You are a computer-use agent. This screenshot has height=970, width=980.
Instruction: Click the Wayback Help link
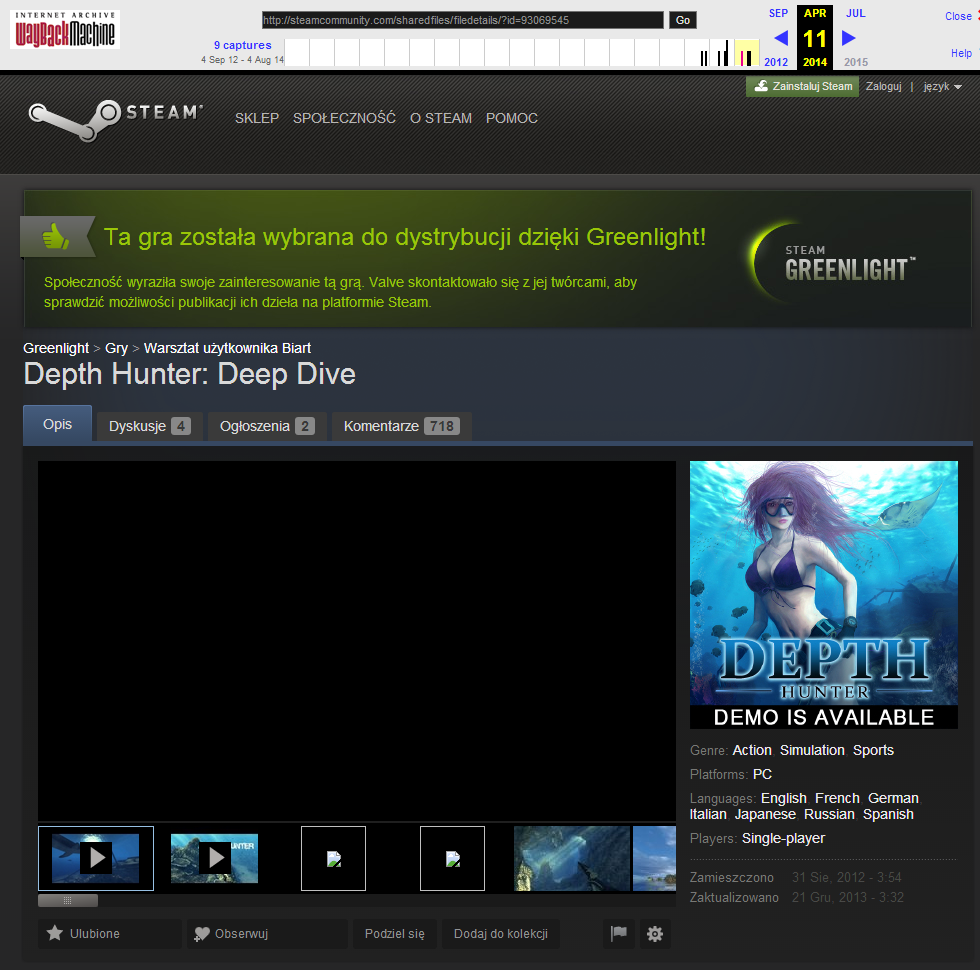pyautogui.click(x=961, y=53)
